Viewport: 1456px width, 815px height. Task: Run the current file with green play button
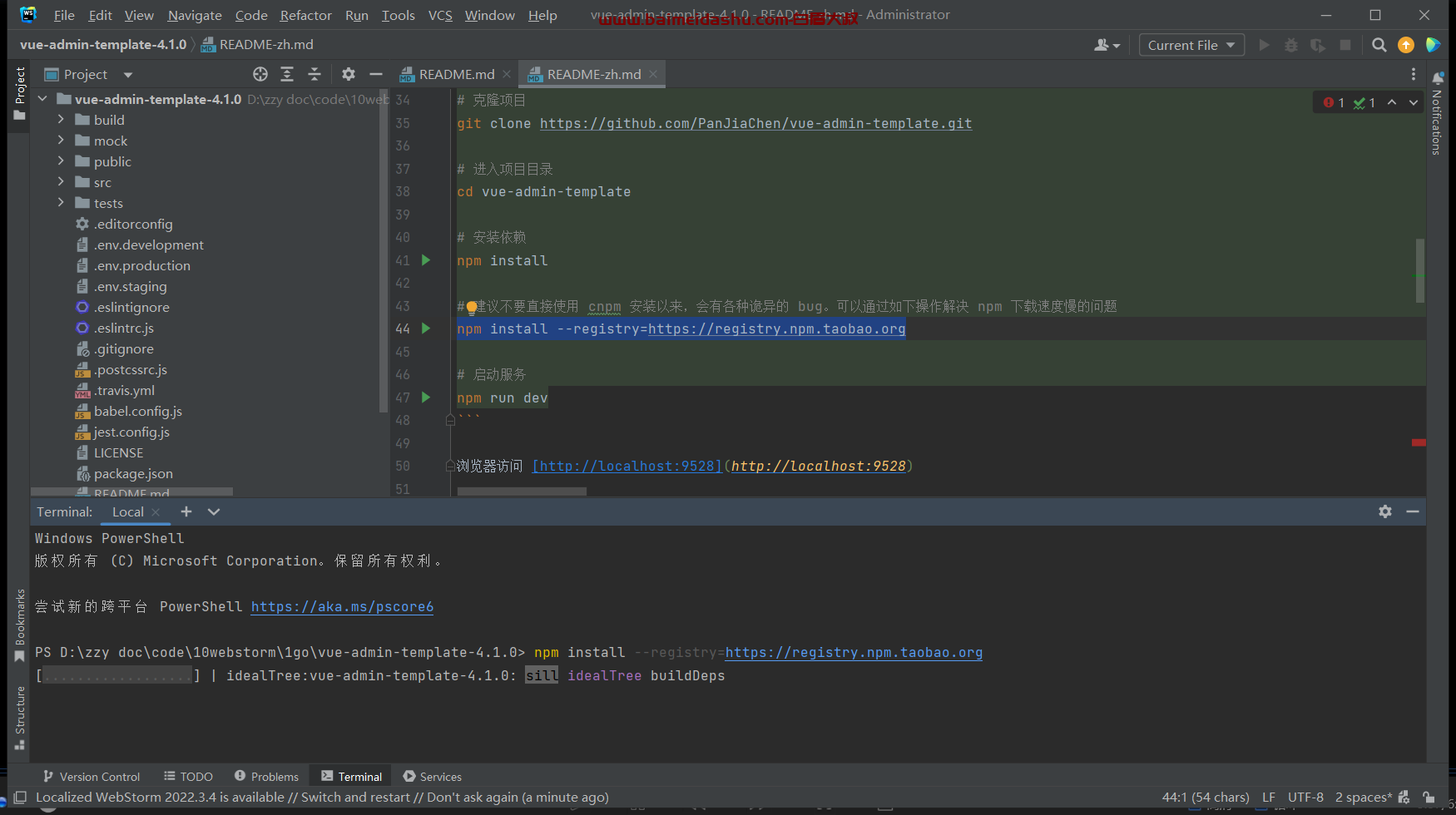[1265, 45]
